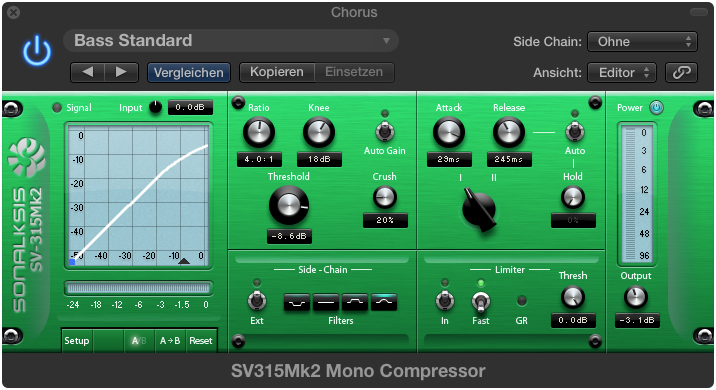The image size is (716, 390).
Task: Open the Side Chain Ohne dropdown
Action: (642, 42)
